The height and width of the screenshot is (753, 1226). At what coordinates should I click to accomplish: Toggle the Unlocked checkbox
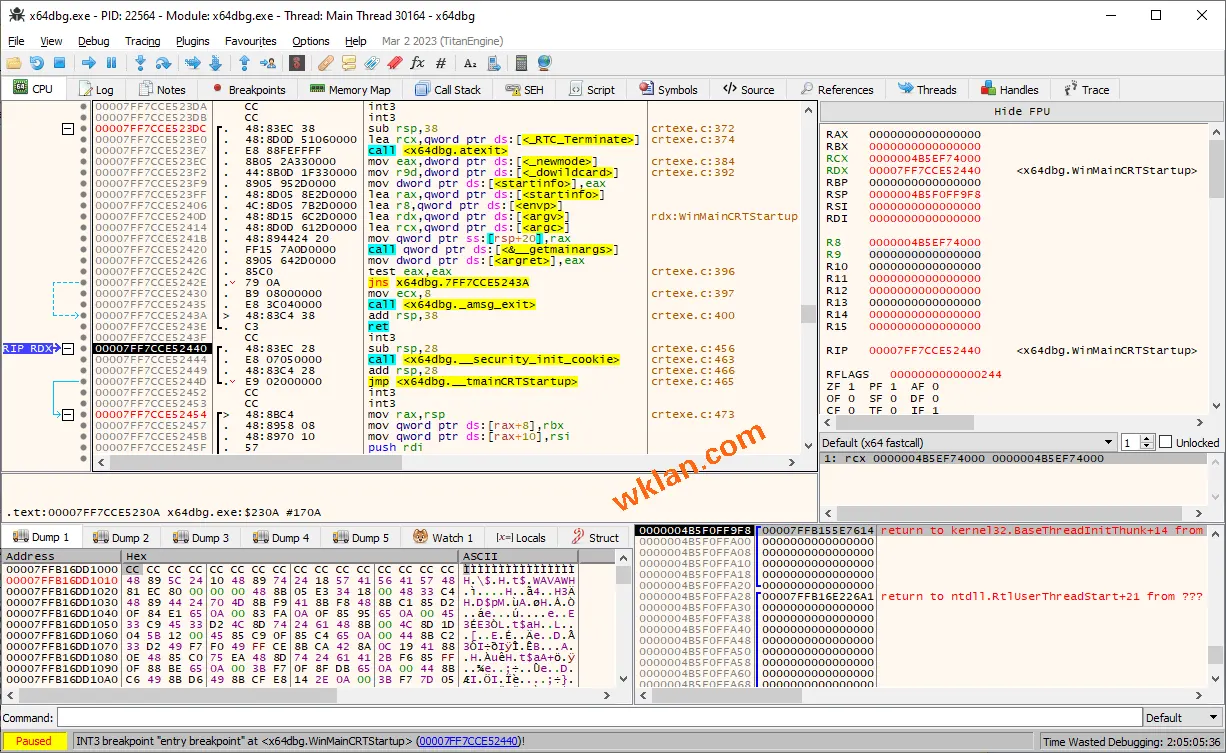point(1165,442)
